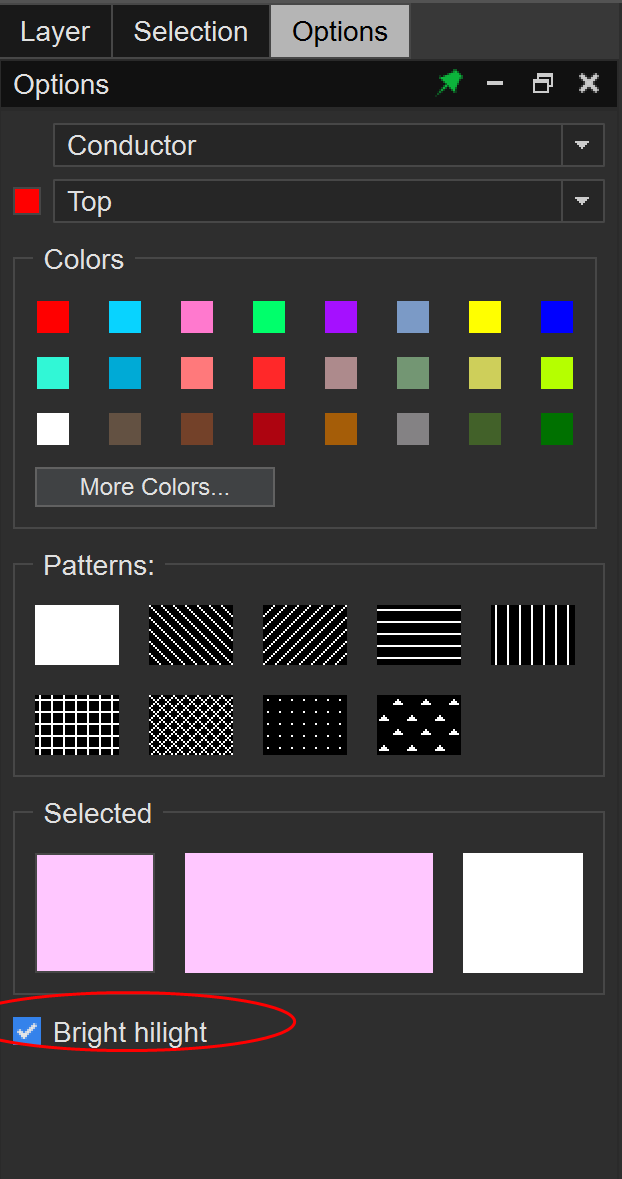Select the dotted pattern swatch
This screenshot has width=622, height=1179.
pos(305,725)
